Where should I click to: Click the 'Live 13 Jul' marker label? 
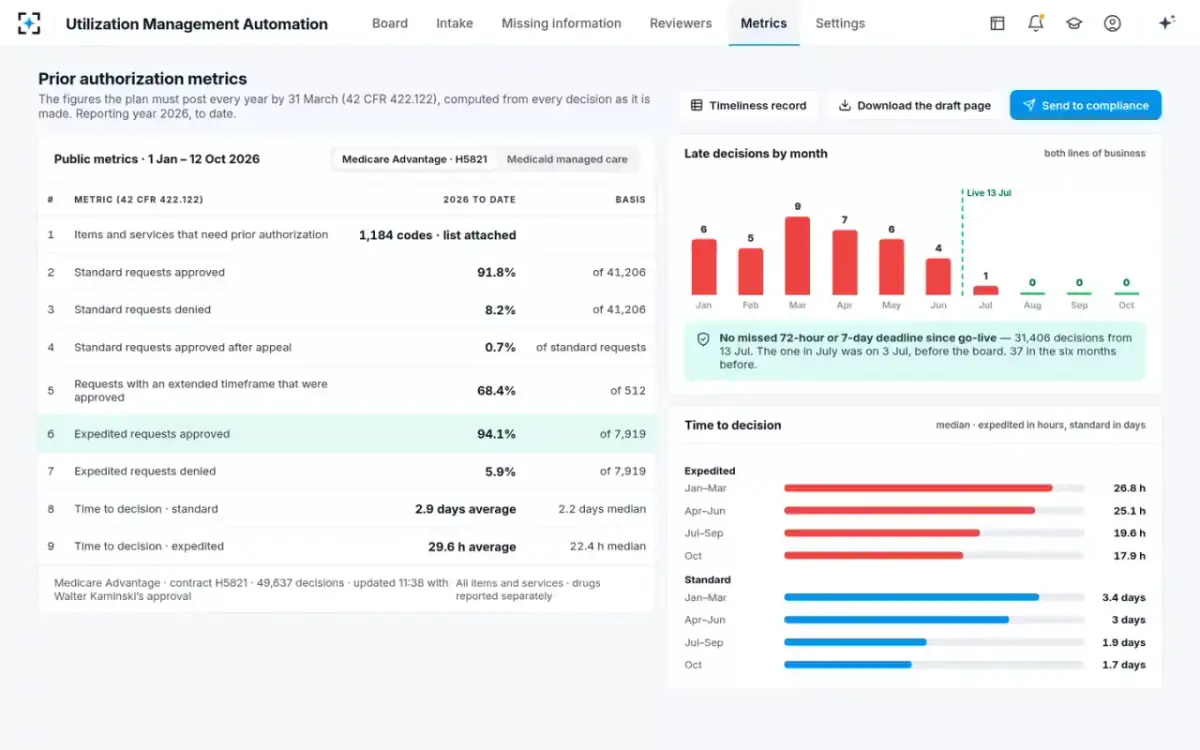[x=988, y=192]
